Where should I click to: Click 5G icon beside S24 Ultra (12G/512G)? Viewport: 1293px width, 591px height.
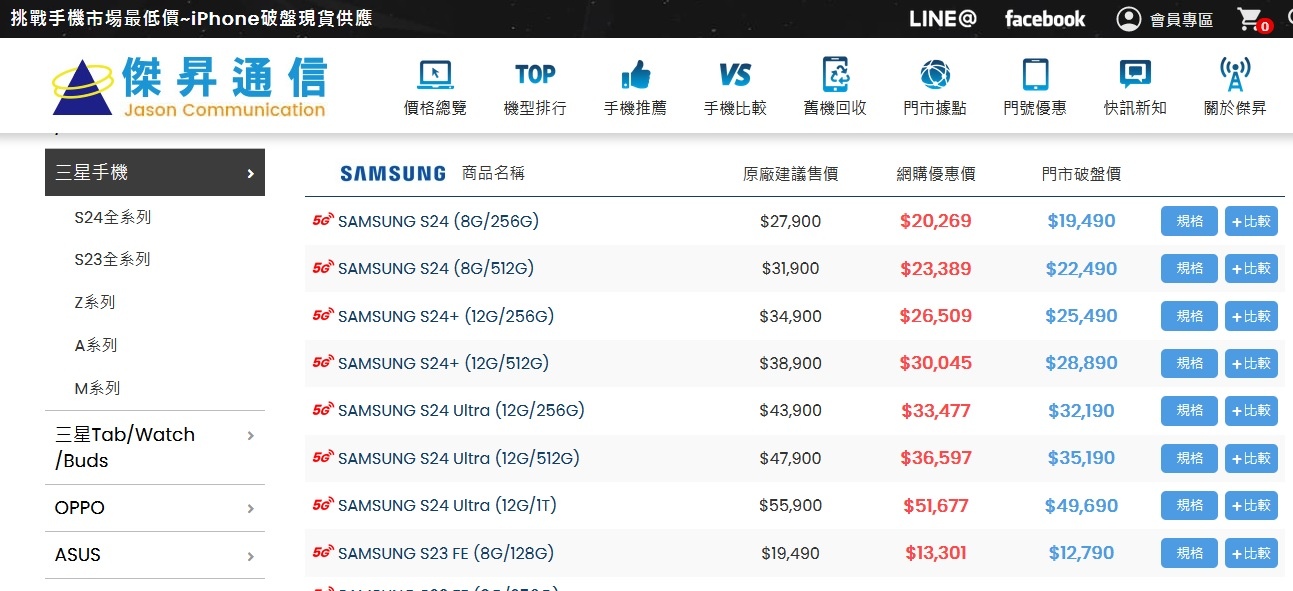point(323,458)
